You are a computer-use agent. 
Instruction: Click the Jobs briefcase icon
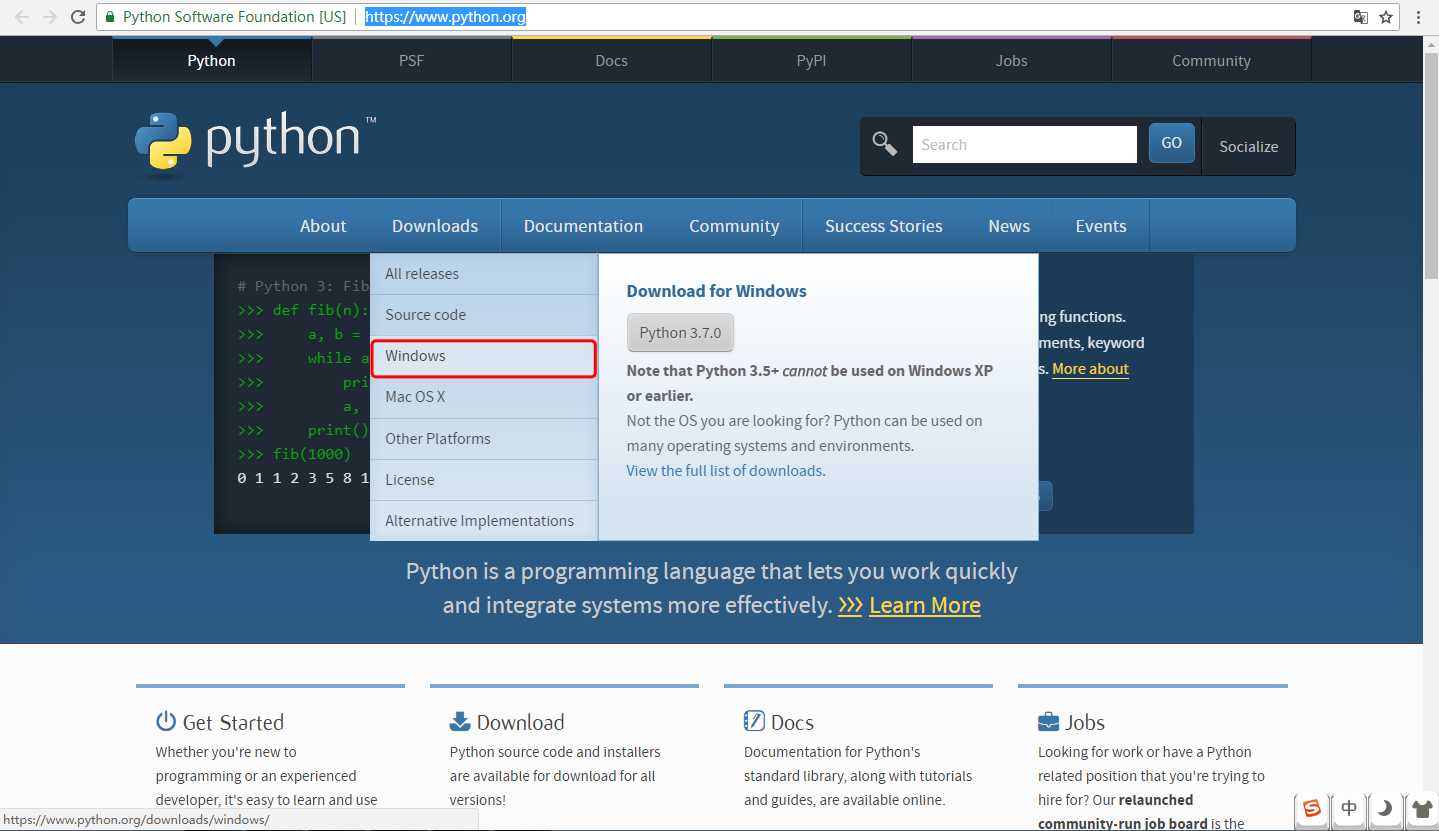point(1048,721)
